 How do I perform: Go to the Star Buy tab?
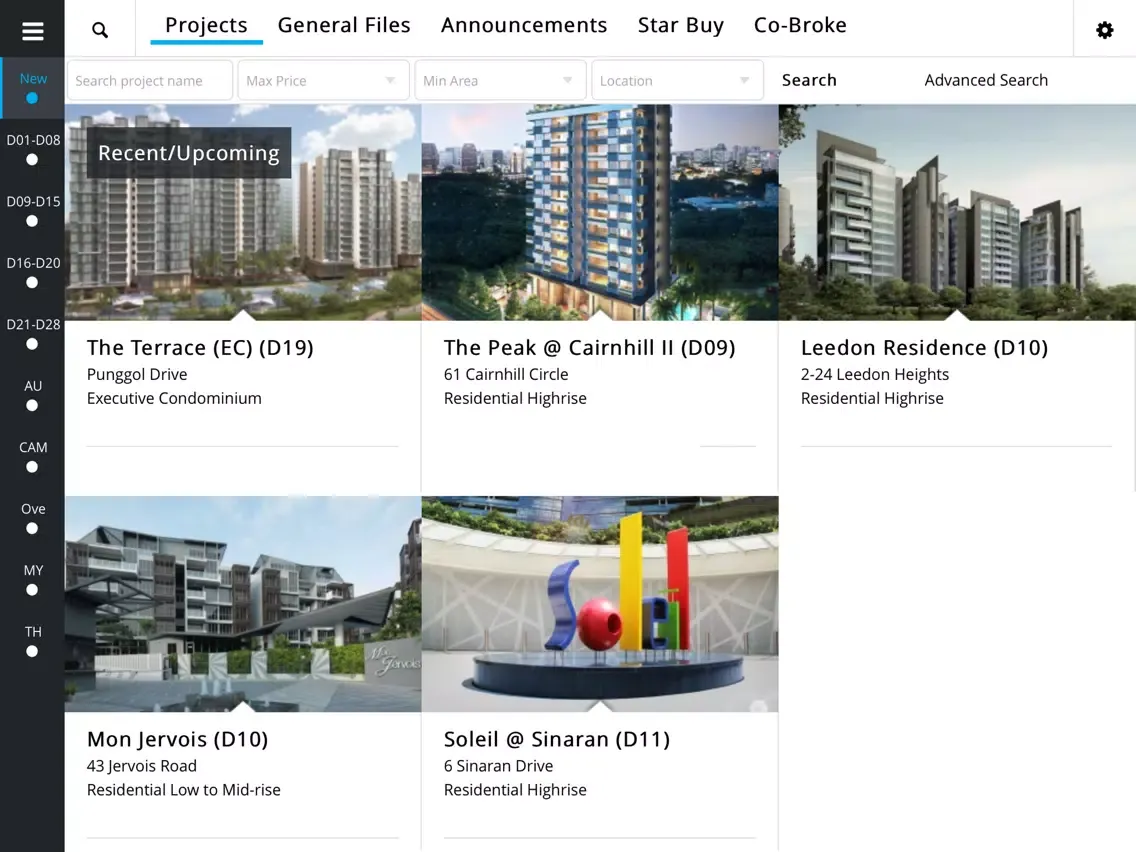coord(680,25)
